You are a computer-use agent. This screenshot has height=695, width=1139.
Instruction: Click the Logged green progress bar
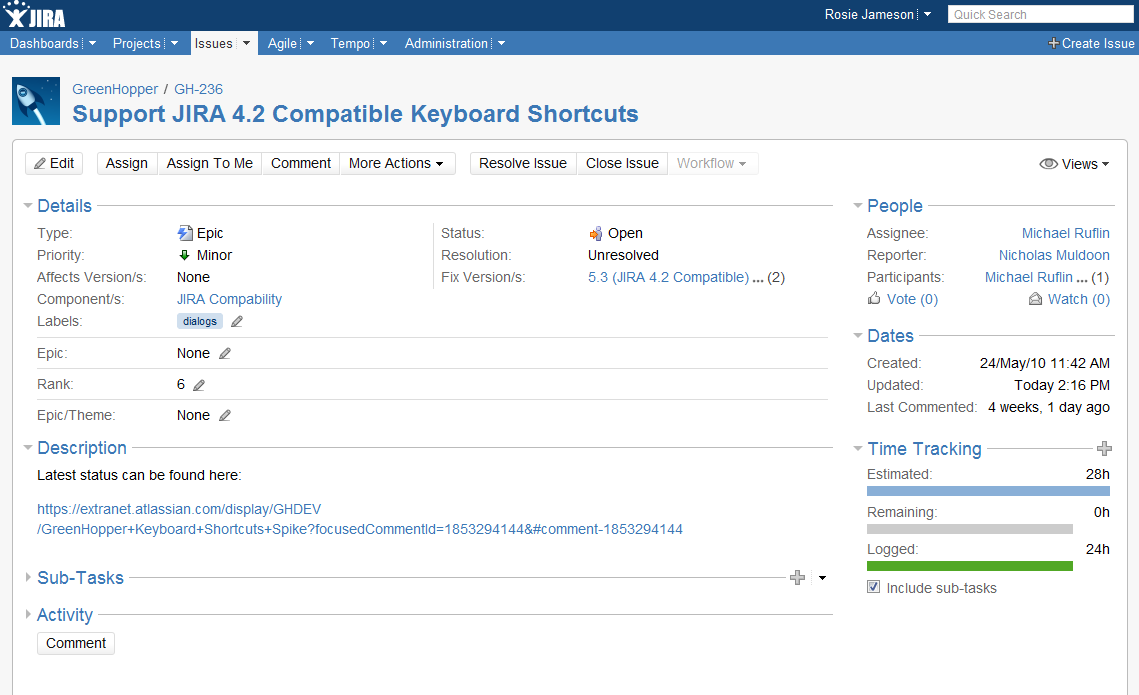970,566
